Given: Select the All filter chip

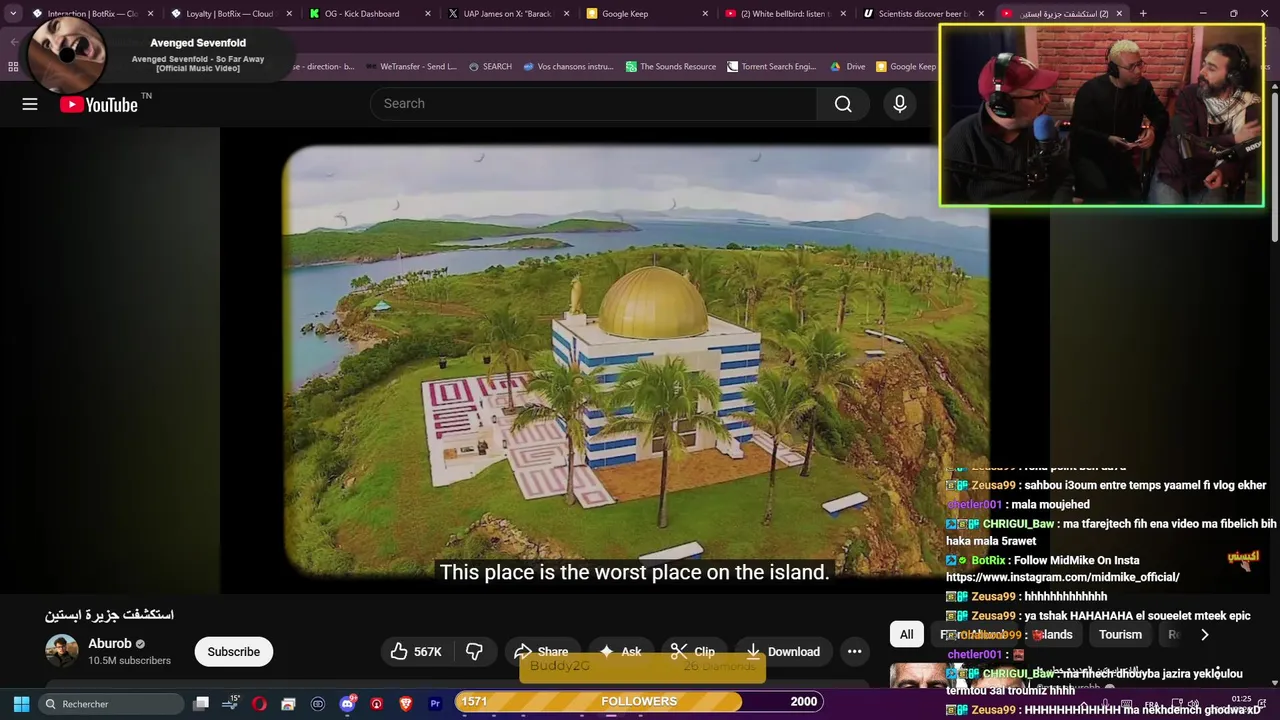Looking at the screenshot, I should [x=906, y=635].
